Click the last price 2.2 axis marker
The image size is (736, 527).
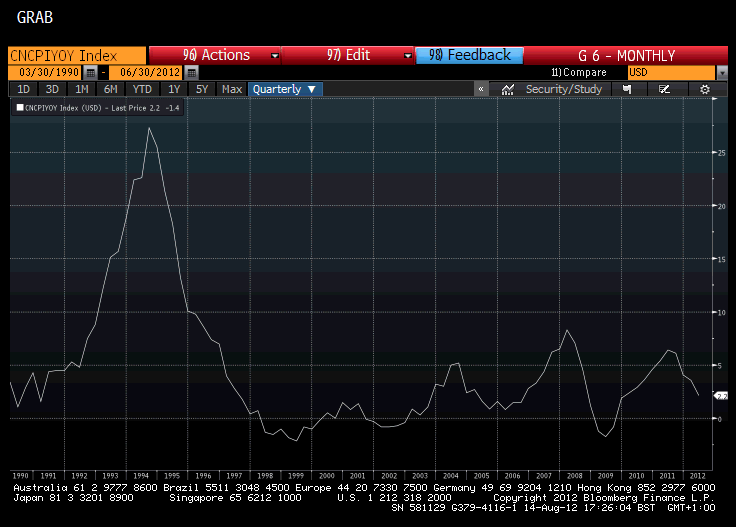click(721, 396)
